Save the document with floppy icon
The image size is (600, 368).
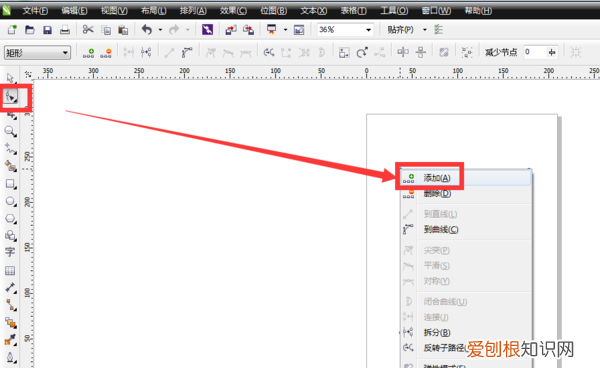click(x=47, y=29)
